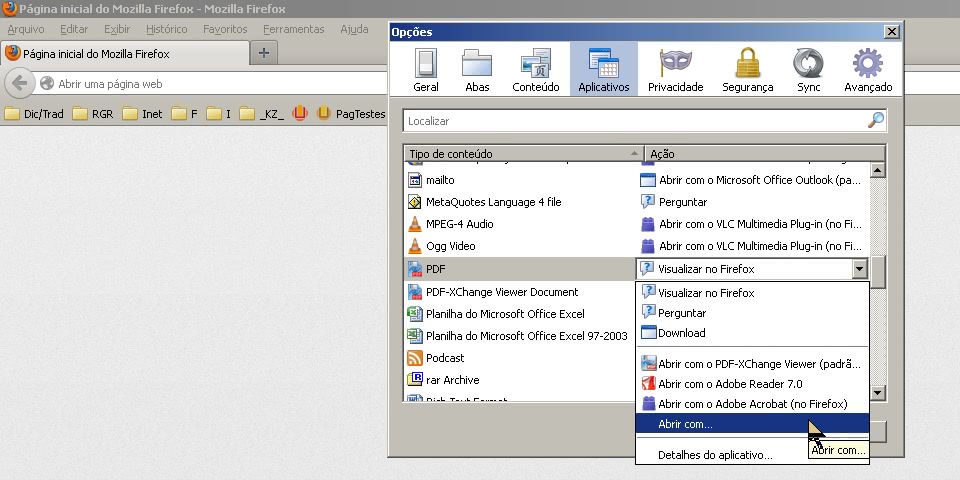This screenshot has height=480, width=960.
Task: Open the Avançado gear panel
Action: point(867,70)
